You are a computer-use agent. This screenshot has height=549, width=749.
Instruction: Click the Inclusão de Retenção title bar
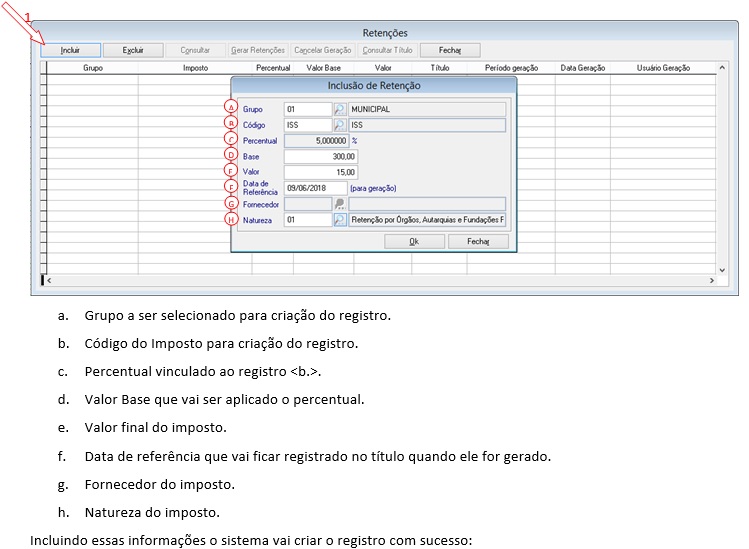pos(374,86)
